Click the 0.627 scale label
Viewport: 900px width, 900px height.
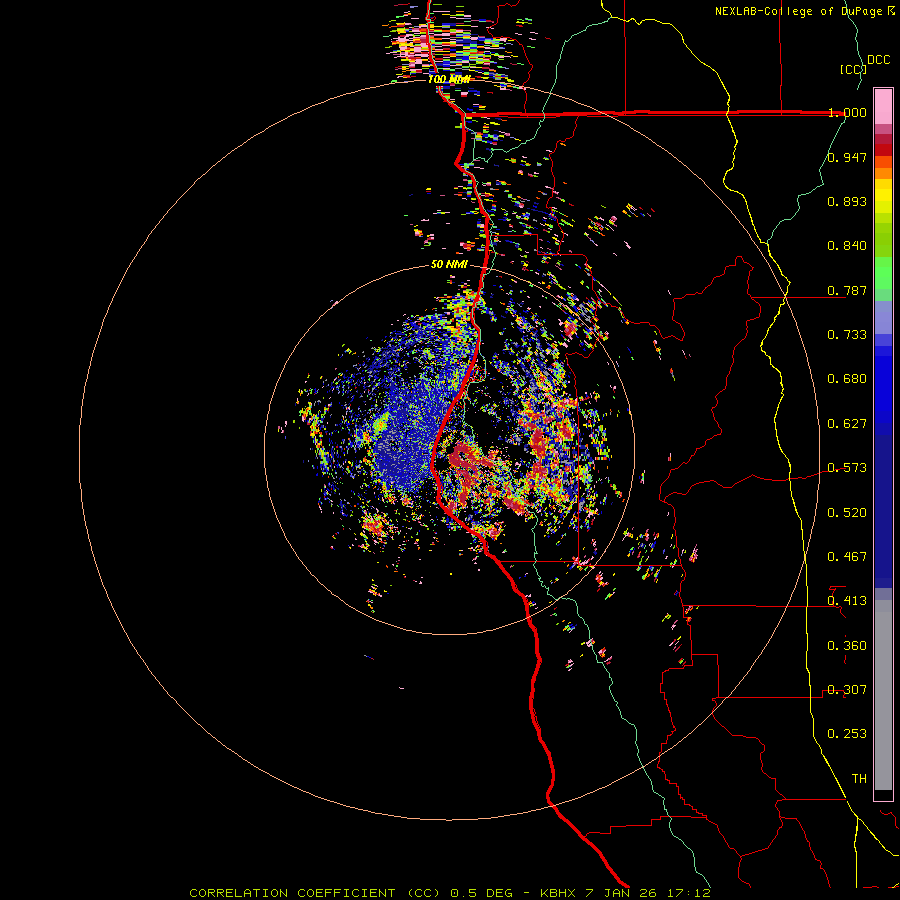(x=847, y=424)
